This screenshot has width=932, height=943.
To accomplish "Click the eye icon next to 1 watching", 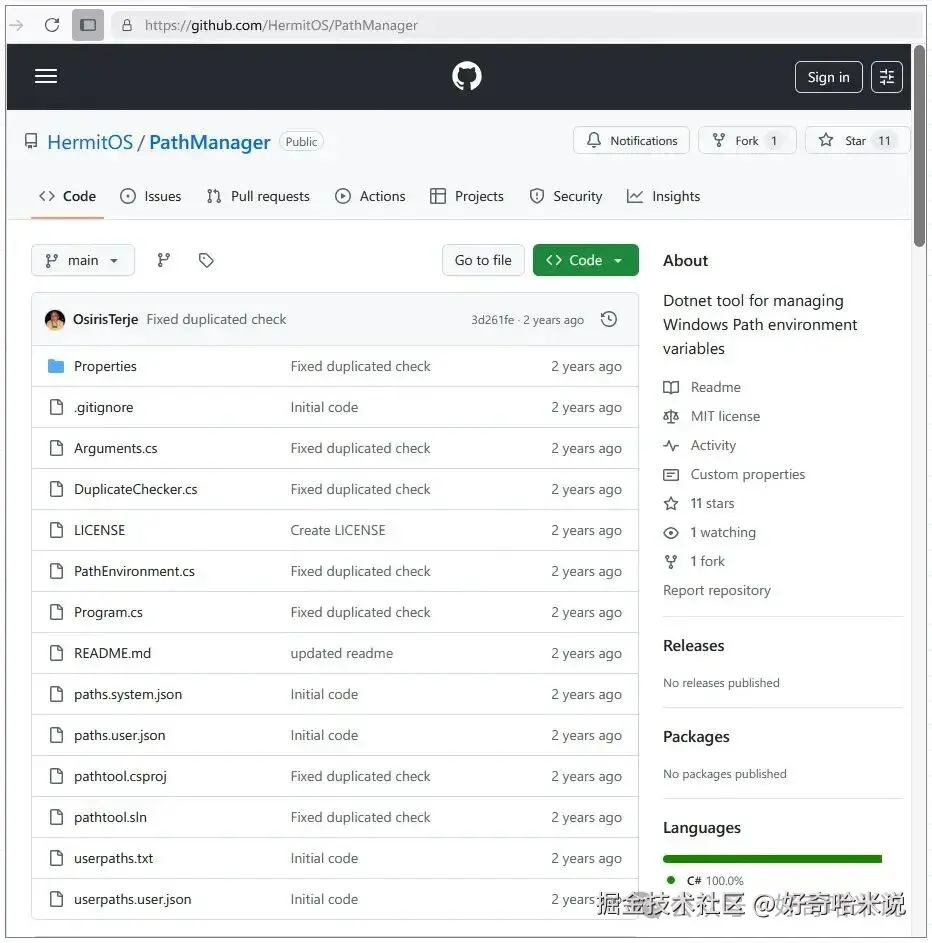I will click(x=671, y=533).
